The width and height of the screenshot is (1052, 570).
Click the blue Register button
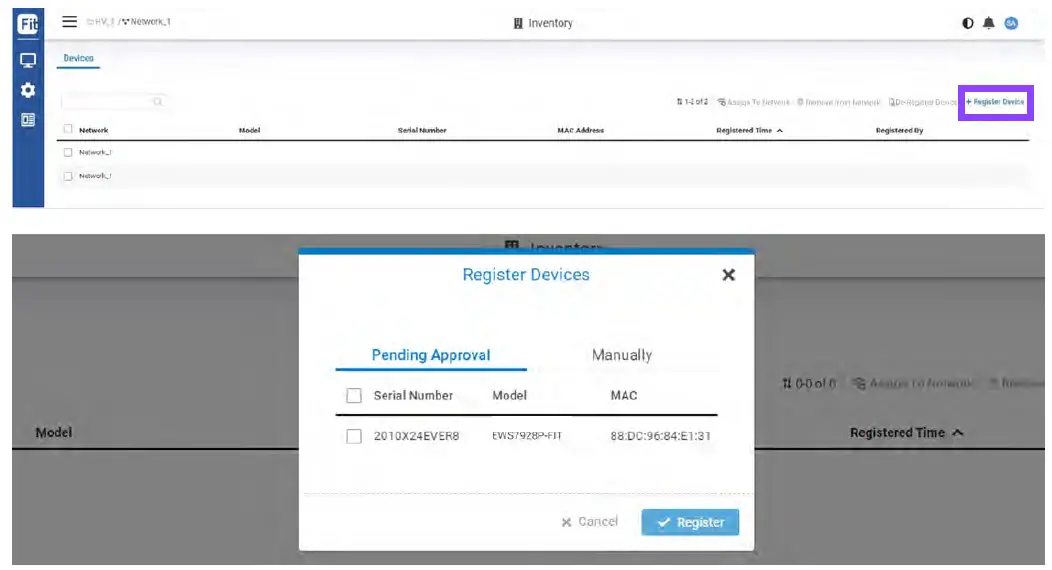tap(690, 522)
